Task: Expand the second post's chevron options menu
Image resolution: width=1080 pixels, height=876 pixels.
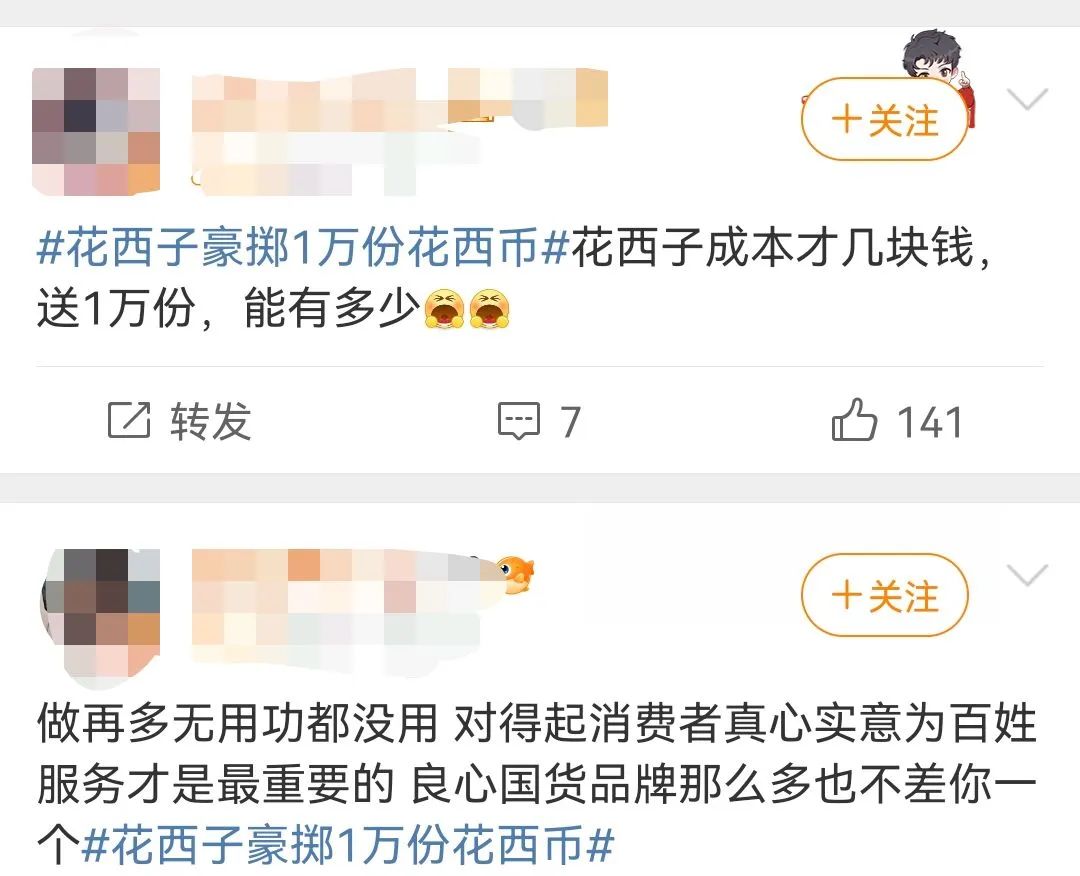Action: (1026, 574)
